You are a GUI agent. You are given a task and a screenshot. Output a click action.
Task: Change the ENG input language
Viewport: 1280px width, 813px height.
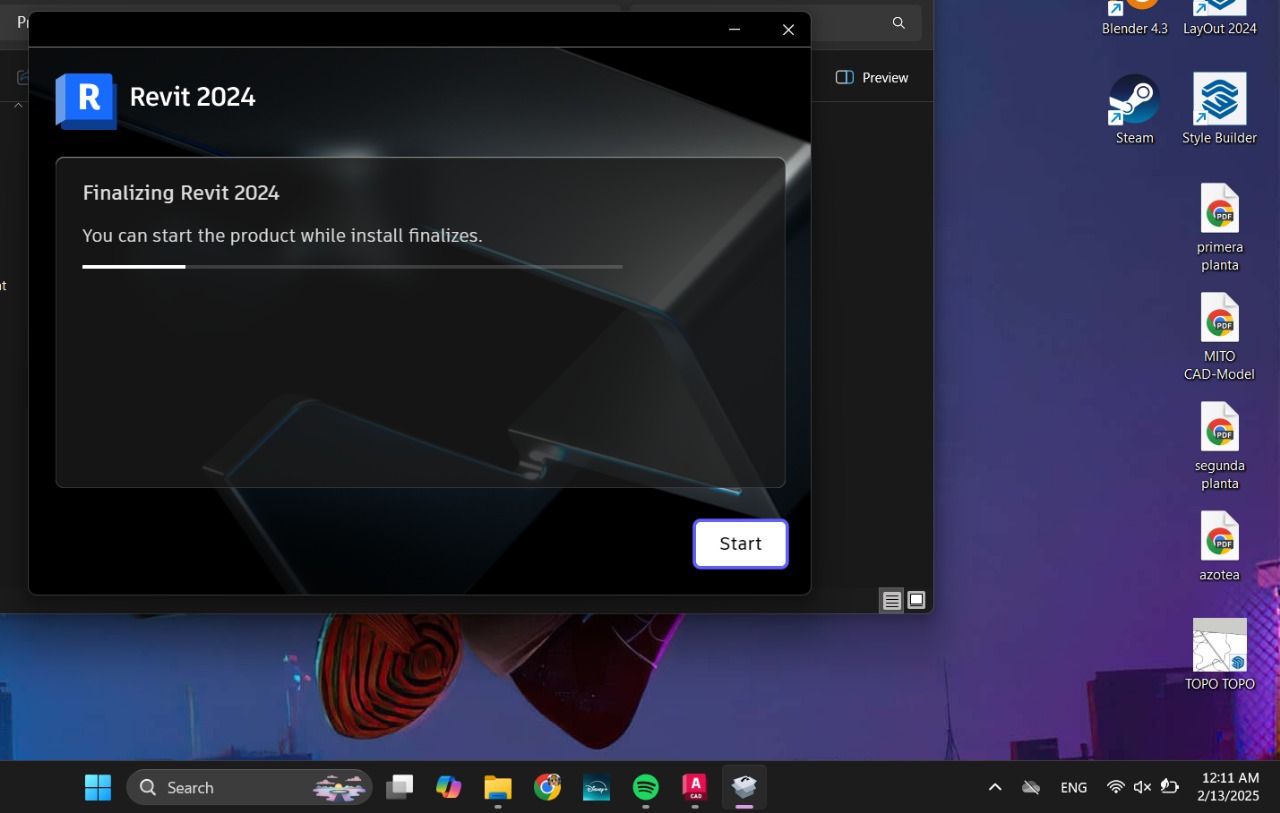pos(1074,788)
